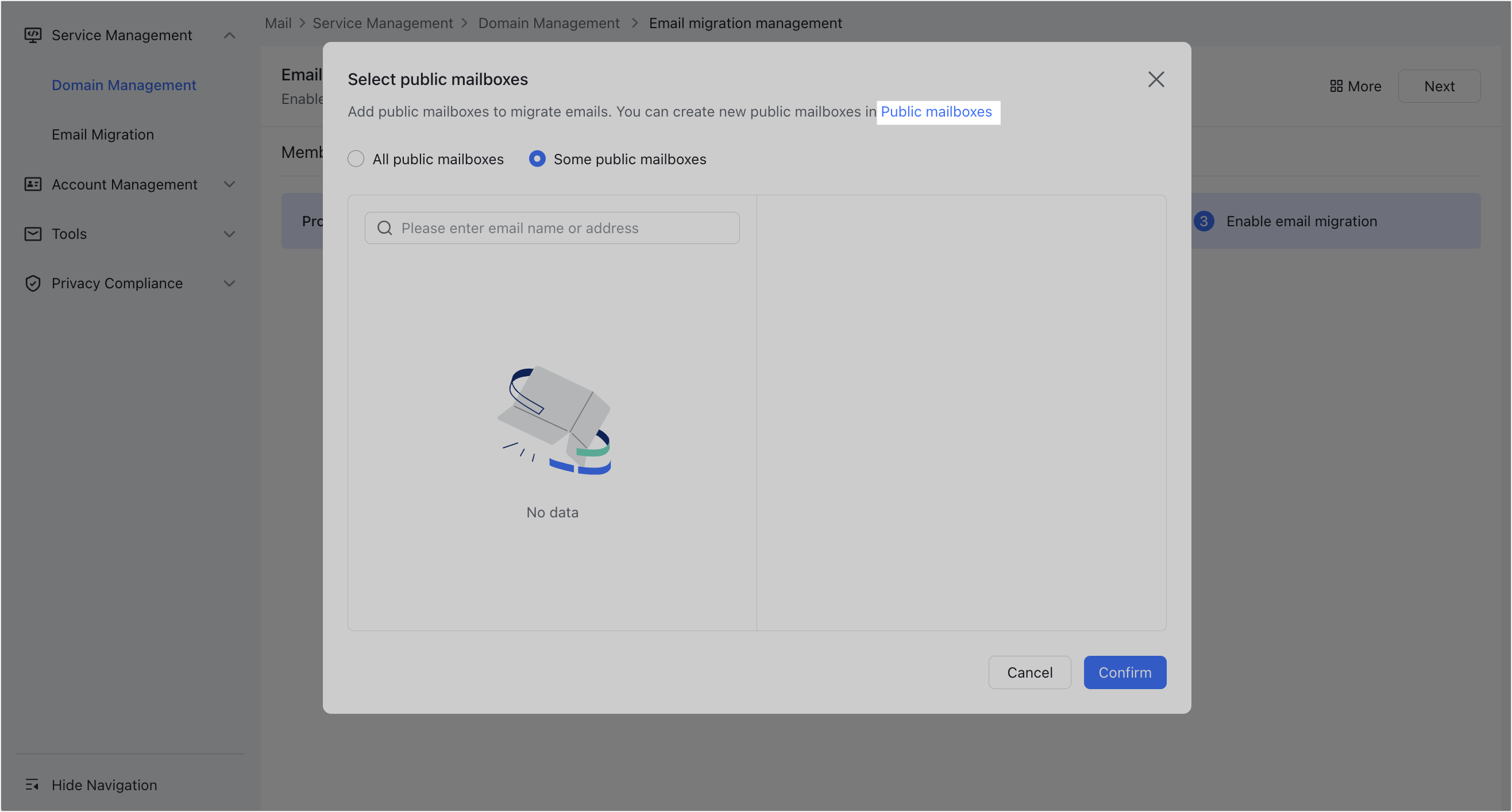Viewport: 1512px width, 812px height.
Task: Navigate to Mail via breadcrumb
Action: click(x=277, y=23)
